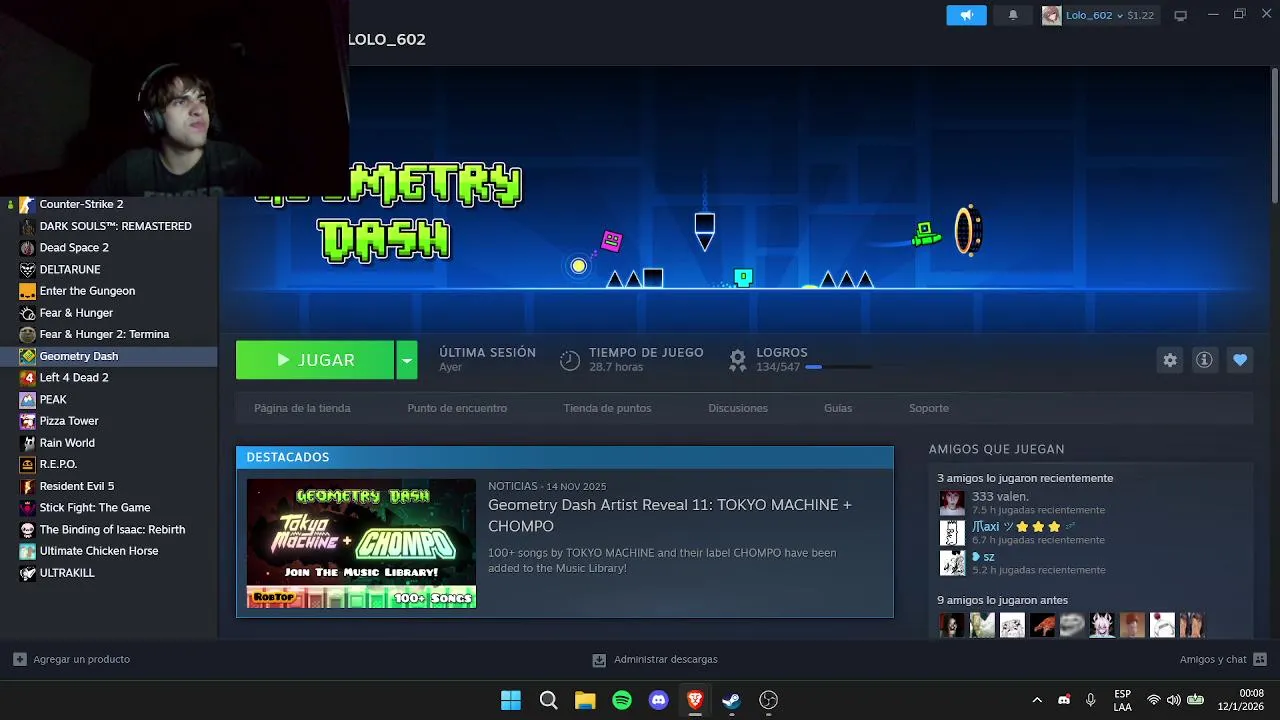Switch to Big Picture mode icon

(1181, 15)
